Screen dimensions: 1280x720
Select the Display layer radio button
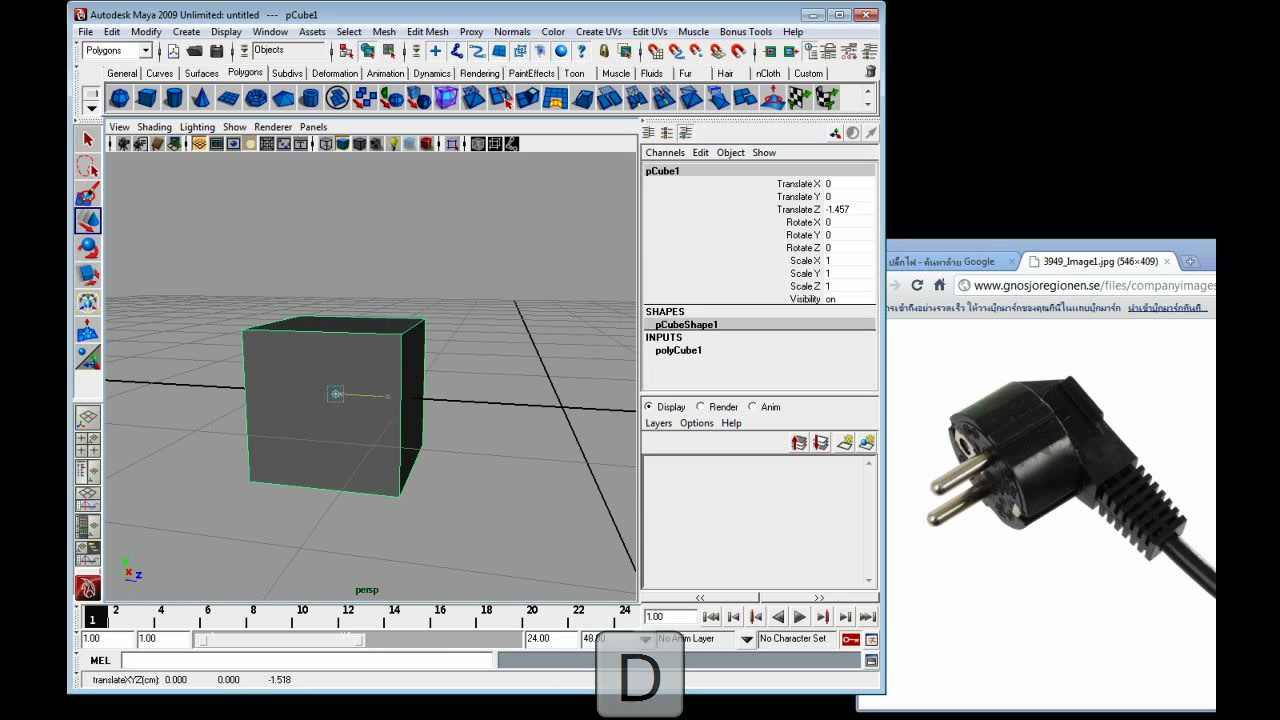click(x=649, y=407)
